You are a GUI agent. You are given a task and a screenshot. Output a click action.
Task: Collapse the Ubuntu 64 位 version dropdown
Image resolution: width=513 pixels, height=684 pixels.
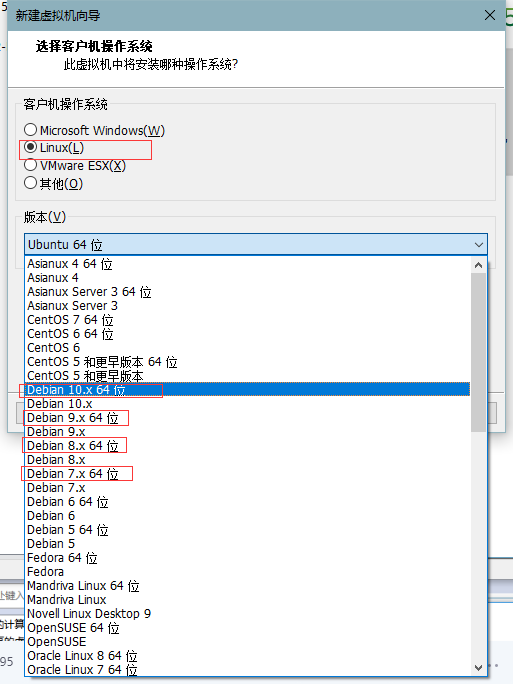click(479, 245)
